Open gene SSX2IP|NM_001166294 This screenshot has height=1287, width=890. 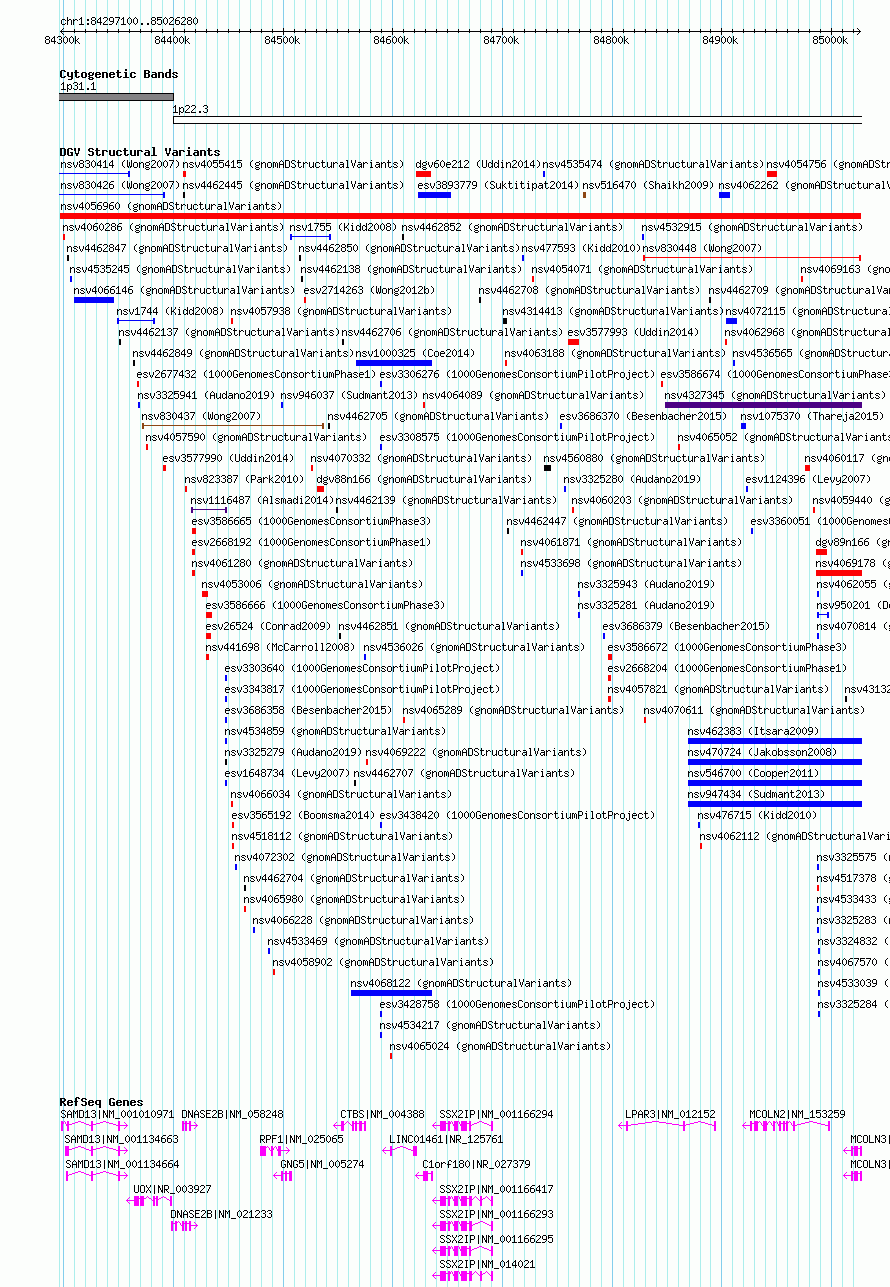coord(496,1114)
